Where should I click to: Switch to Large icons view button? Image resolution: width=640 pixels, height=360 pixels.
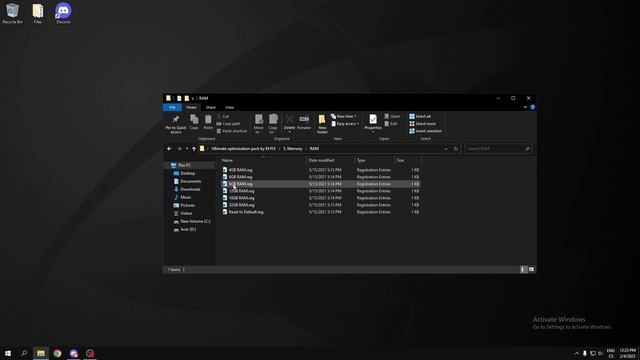[531, 269]
